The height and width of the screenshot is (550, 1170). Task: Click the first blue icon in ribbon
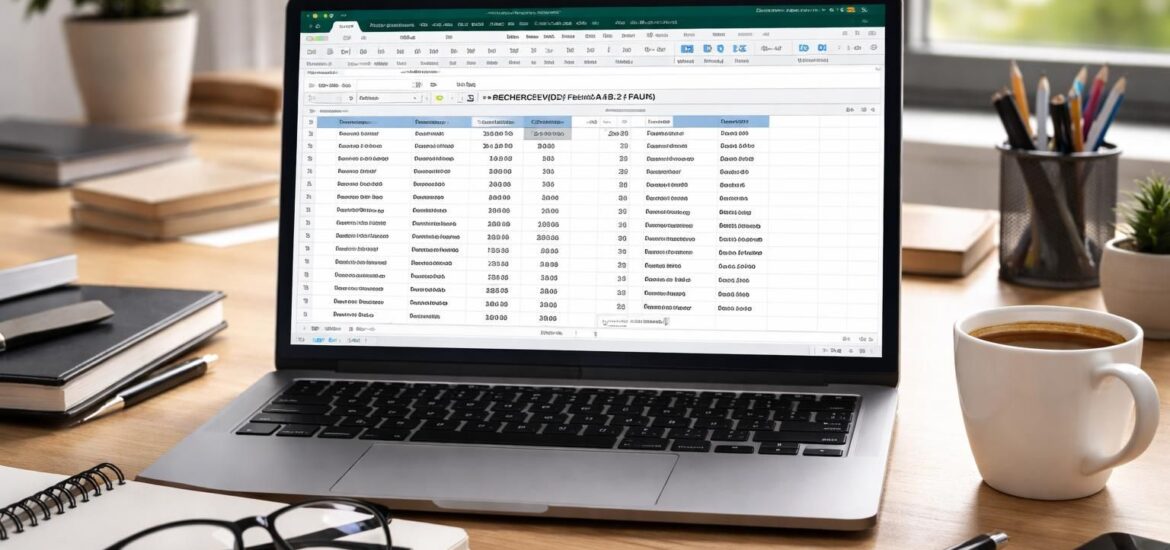[x=687, y=48]
